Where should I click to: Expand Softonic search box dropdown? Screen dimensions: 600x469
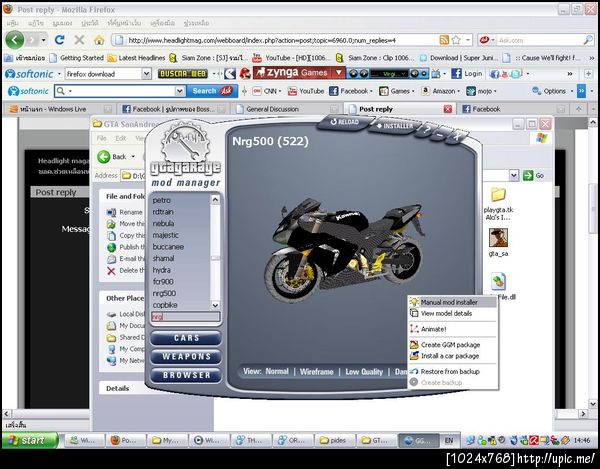coord(180,91)
